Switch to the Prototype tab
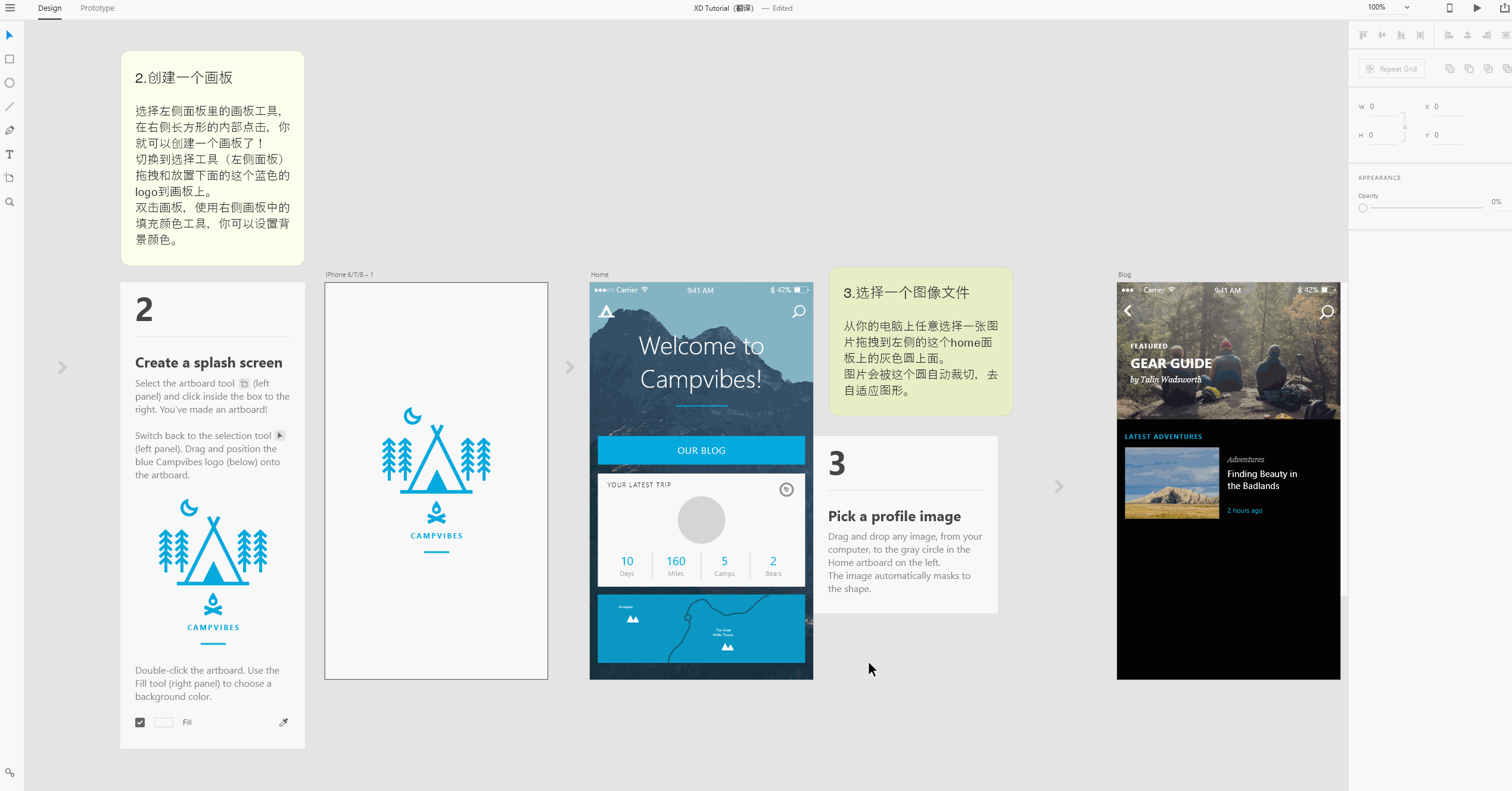The height and width of the screenshot is (791, 1512). click(x=97, y=8)
